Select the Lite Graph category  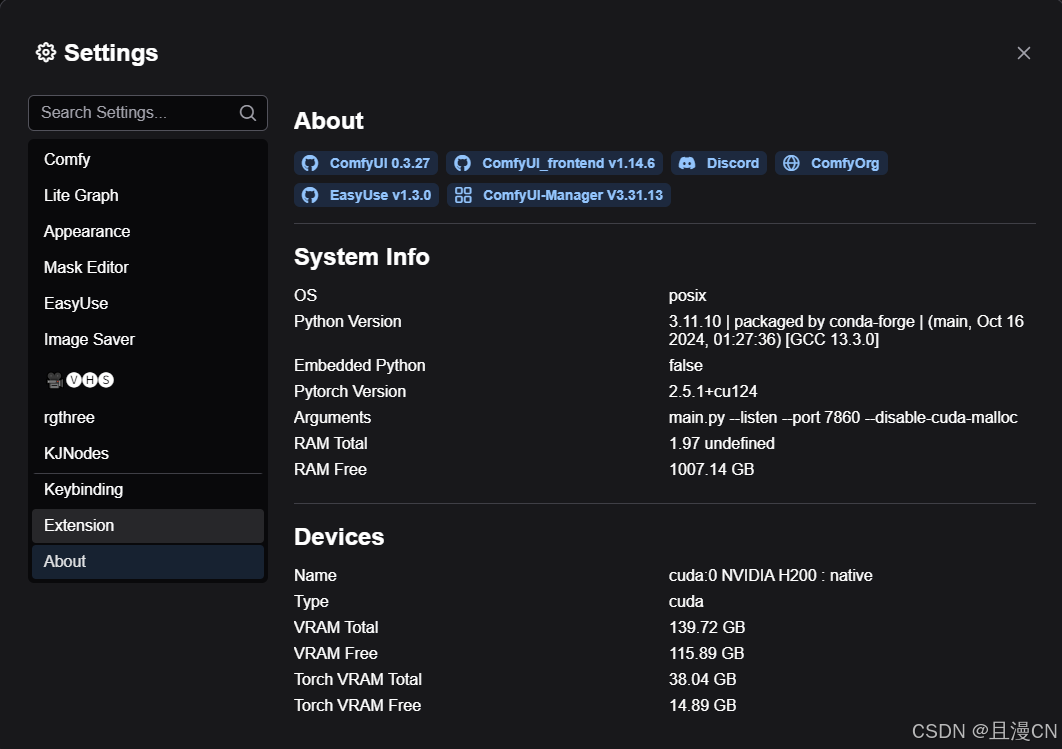(148, 195)
